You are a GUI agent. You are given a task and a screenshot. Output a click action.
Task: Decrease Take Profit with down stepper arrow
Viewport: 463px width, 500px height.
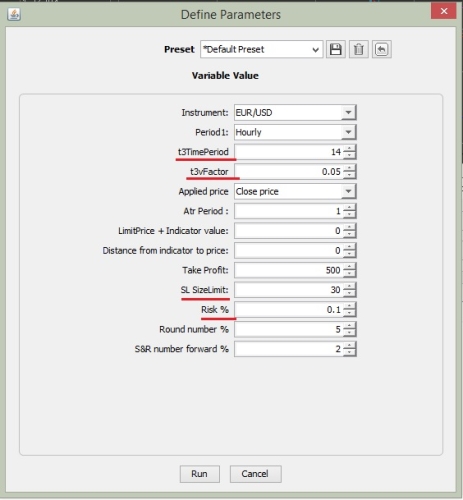349,274
